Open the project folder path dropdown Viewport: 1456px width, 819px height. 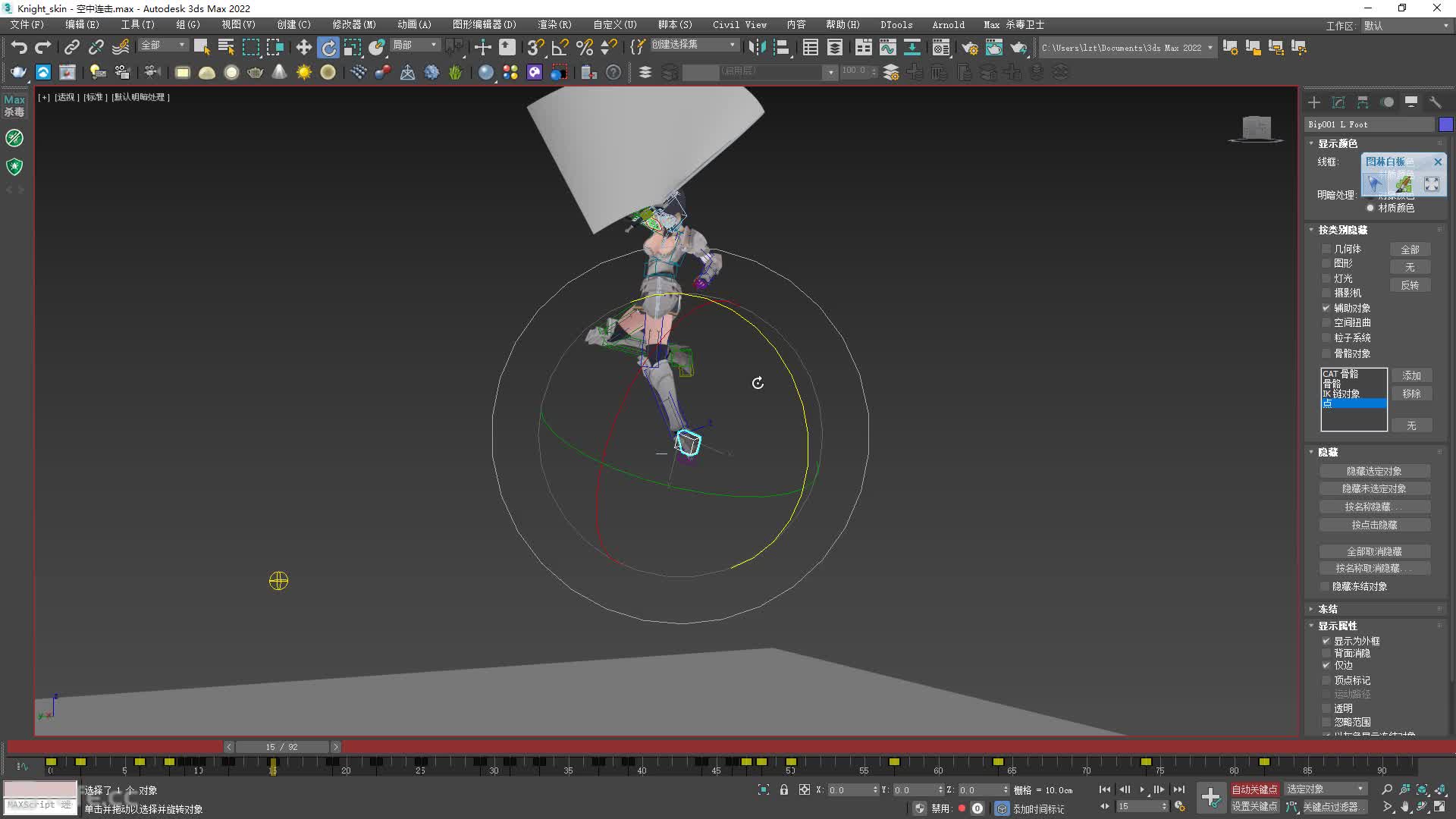[1127, 47]
